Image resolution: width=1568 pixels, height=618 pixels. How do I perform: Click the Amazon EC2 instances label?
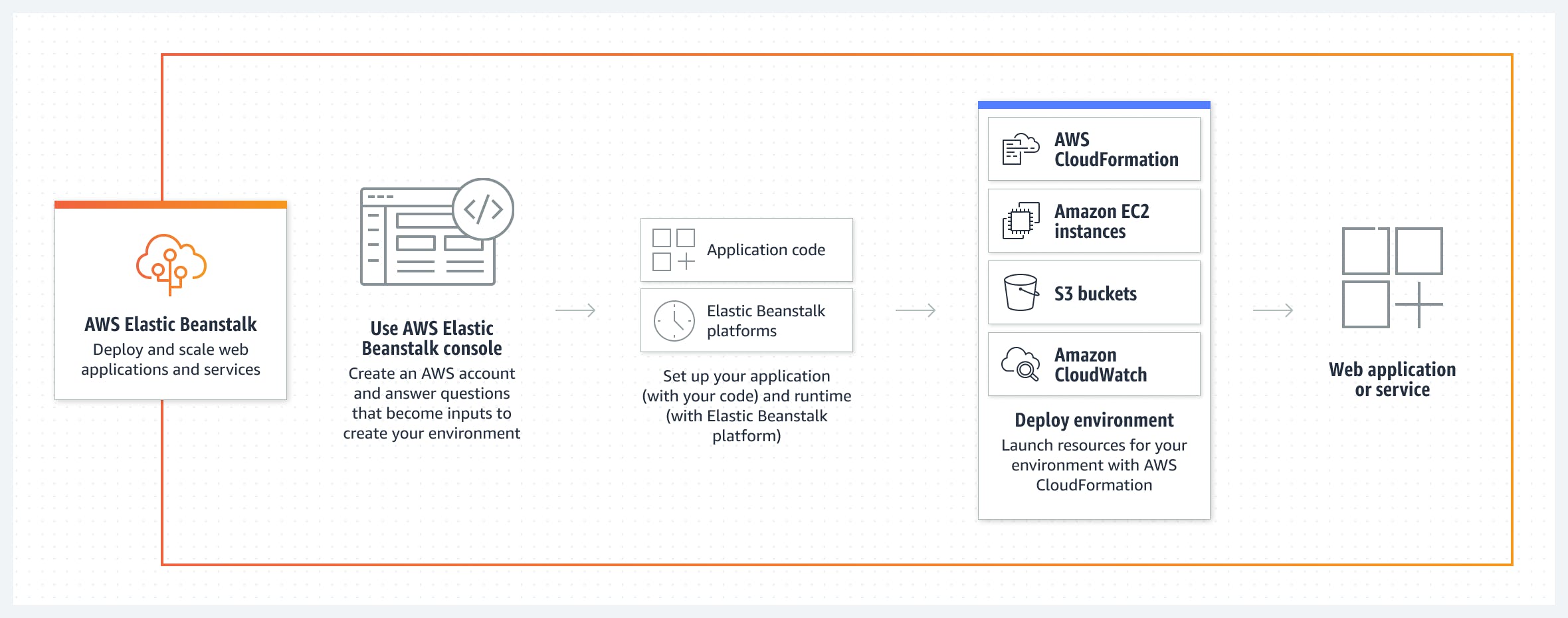(1102, 221)
